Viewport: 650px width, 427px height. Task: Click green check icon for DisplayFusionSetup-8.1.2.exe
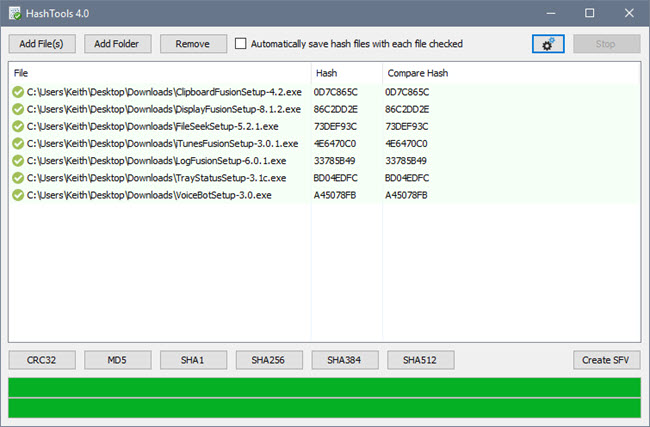(18, 109)
